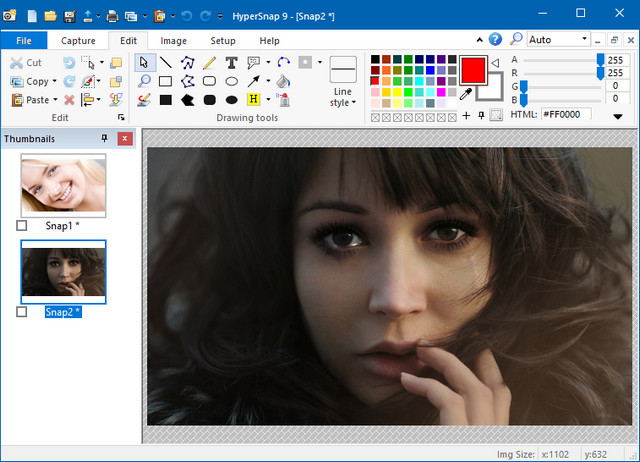Select the arrow pointer selection tool
The height and width of the screenshot is (462, 640).
144,63
